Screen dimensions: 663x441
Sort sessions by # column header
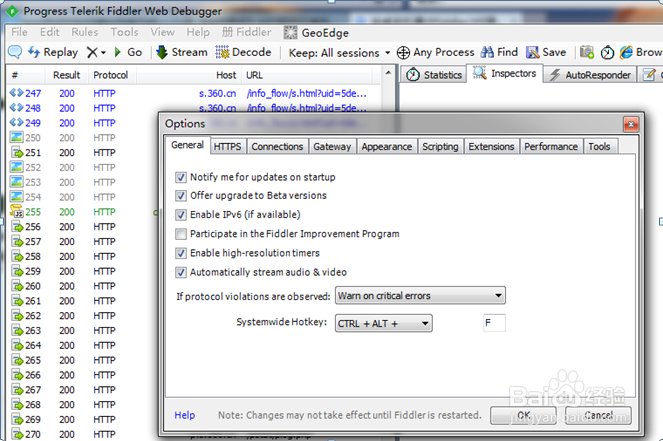25,75
